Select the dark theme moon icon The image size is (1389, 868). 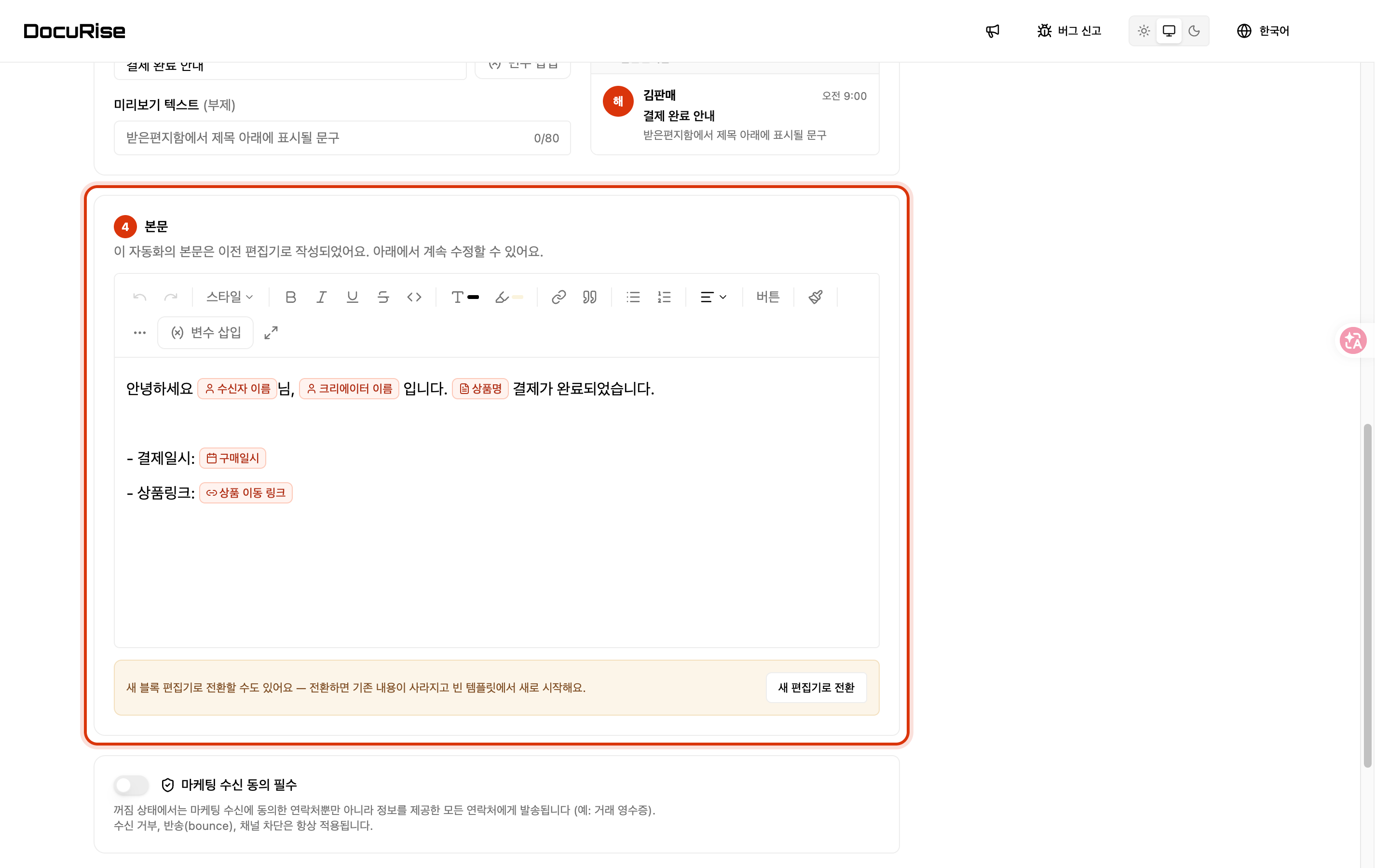(1194, 31)
